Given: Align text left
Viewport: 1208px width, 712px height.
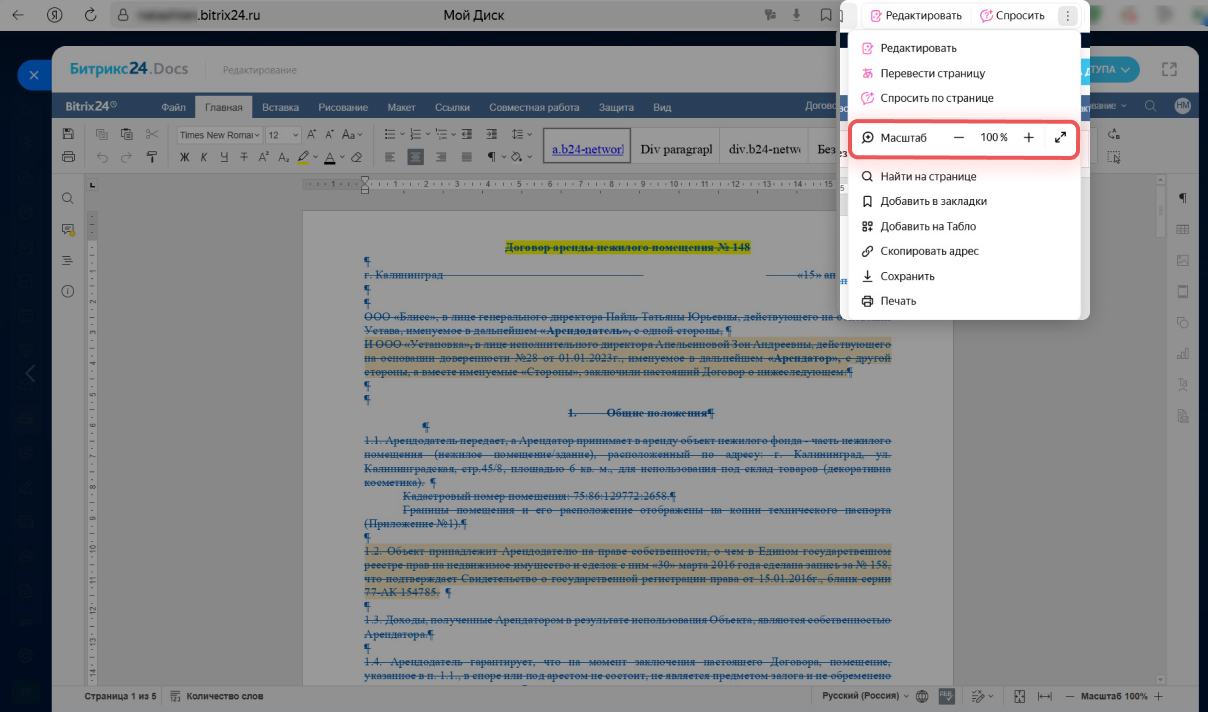Looking at the screenshot, I should 391,157.
